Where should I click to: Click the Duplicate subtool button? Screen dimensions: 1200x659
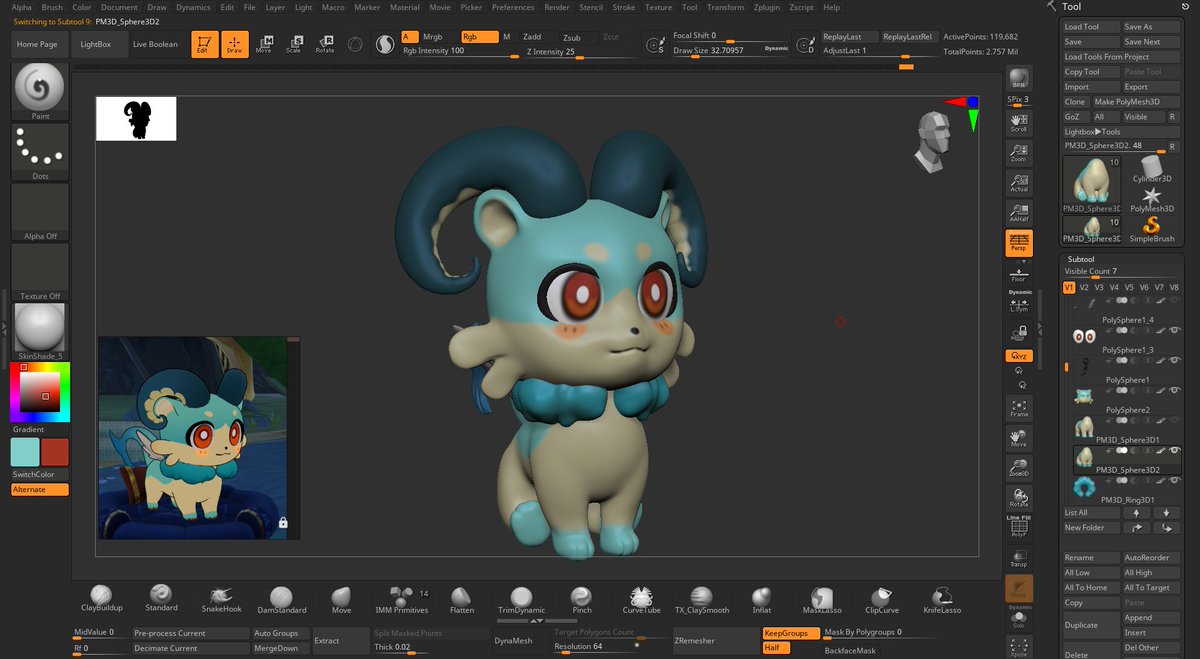(x=1089, y=625)
